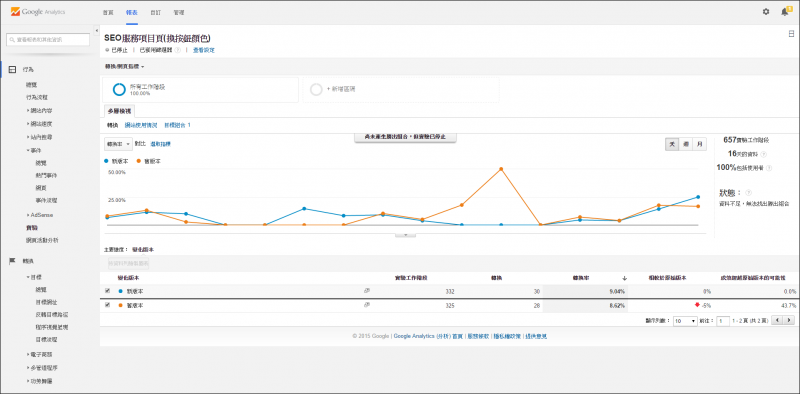Image resolution: width=800 pixels, height=395 pixels.
Task: Open the 轉換率 metric dropdown above the chart
Action: tap(118, 144)
